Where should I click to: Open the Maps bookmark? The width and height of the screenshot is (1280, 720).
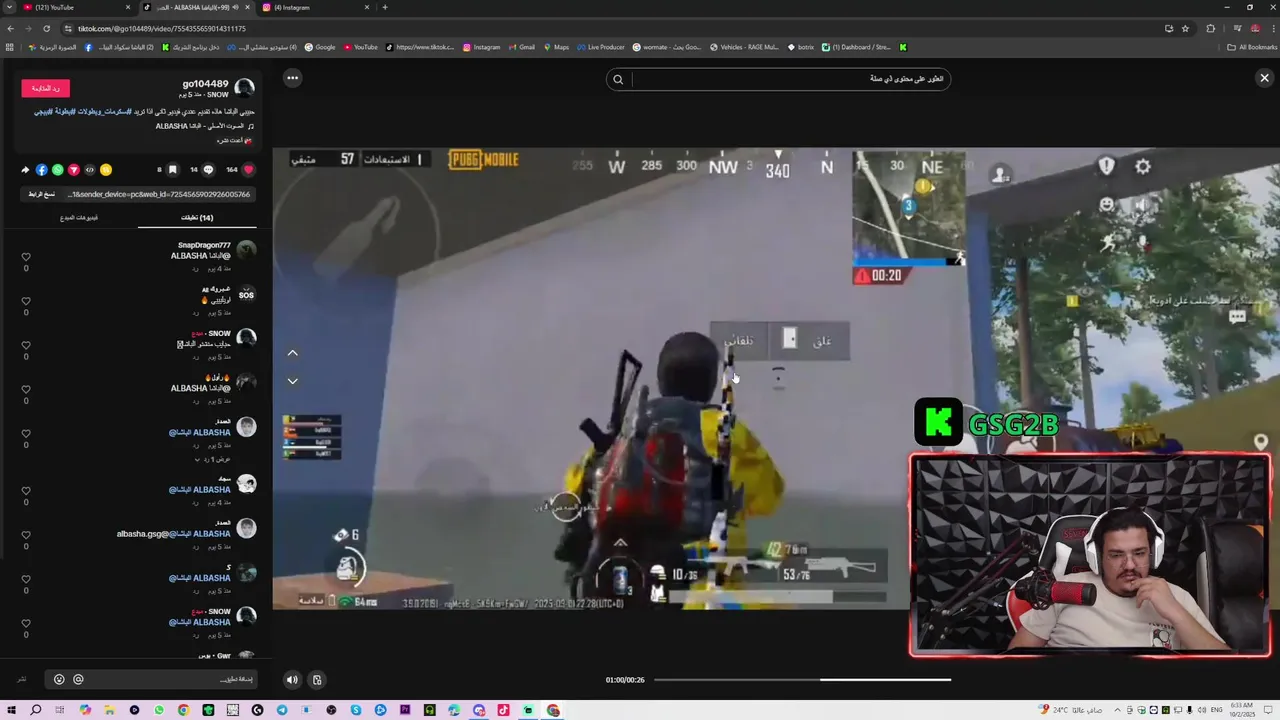pos(556,47)
